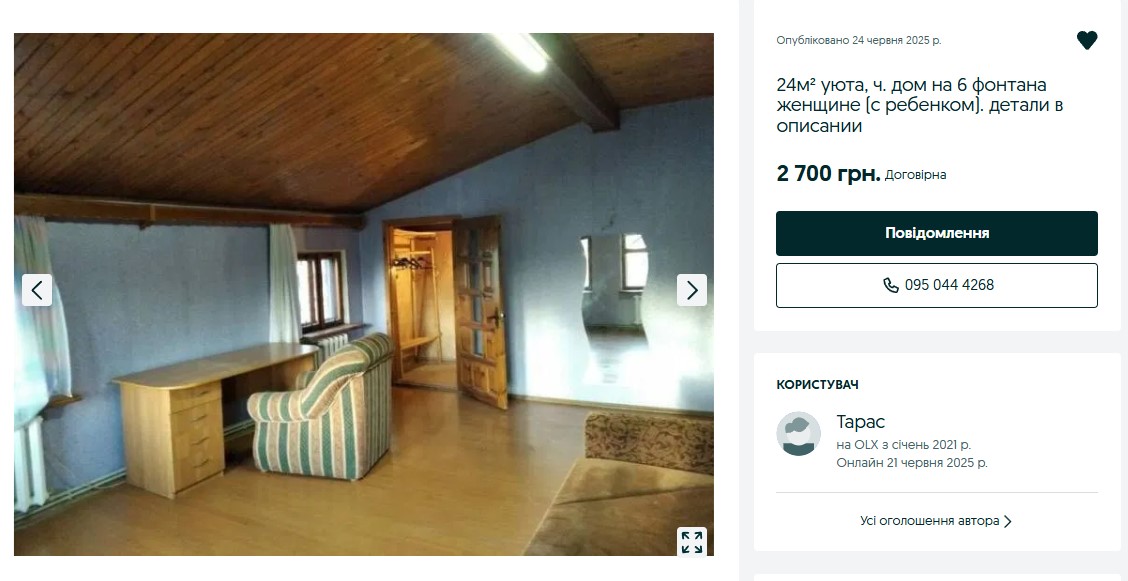Open photo in fullscreen via expand icon
The image size is (1128, 581).
point(691,541)
